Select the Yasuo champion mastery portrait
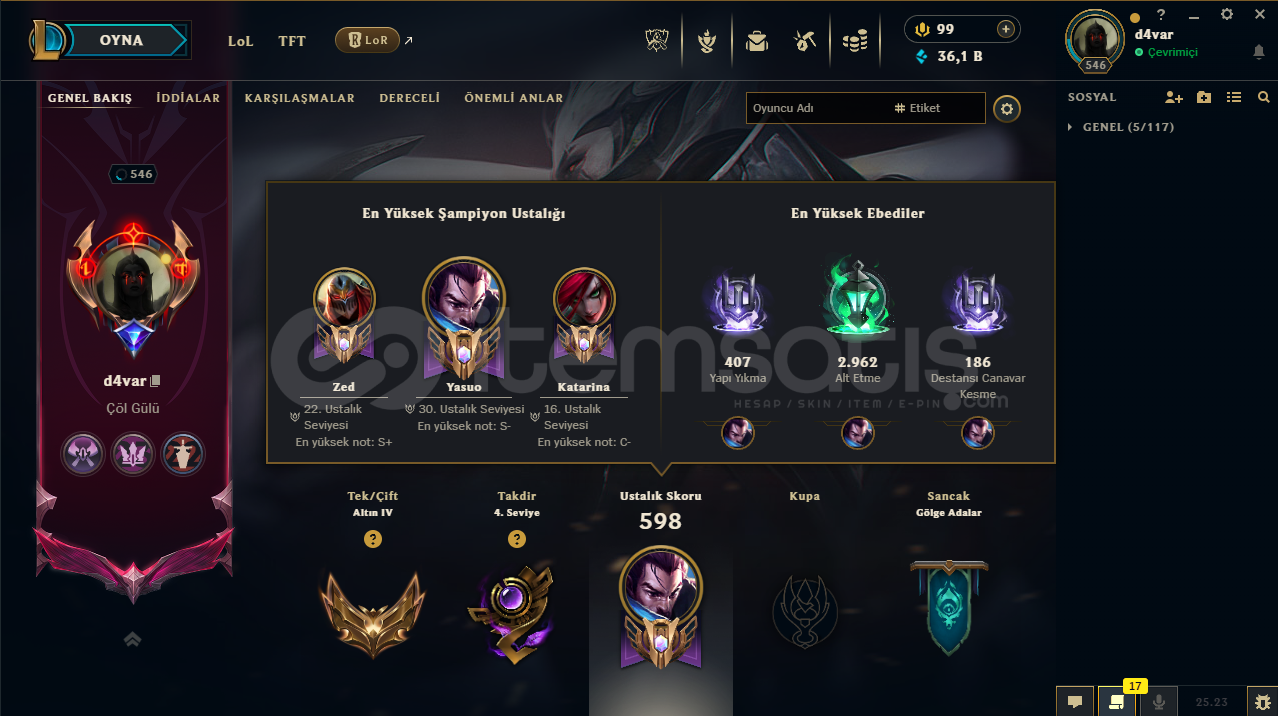1278x716 pixels. click(x=464, y=297)
